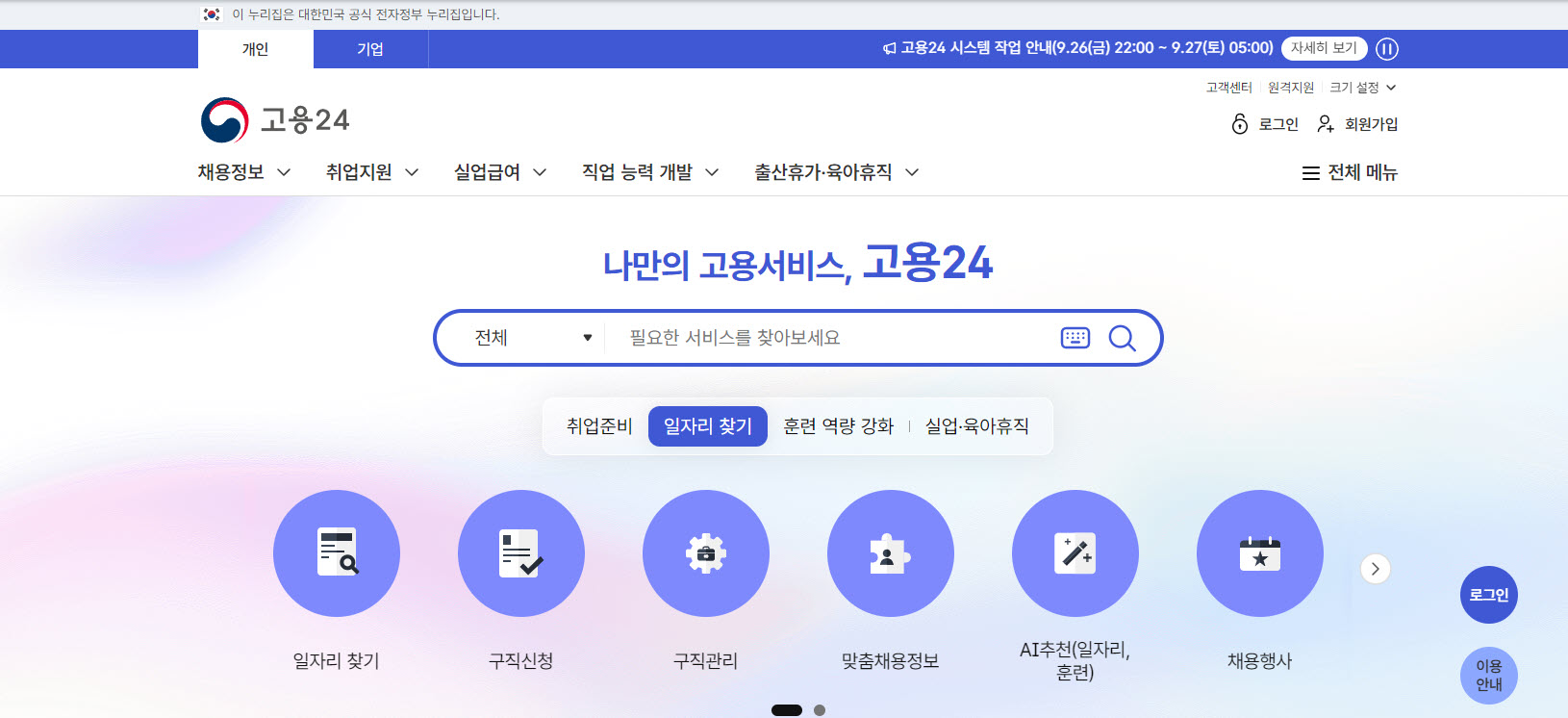Screen dimensions: 1568x718
Task: Expand the 크기 설정 dropdown
Action: click(x=1362, y=88)
